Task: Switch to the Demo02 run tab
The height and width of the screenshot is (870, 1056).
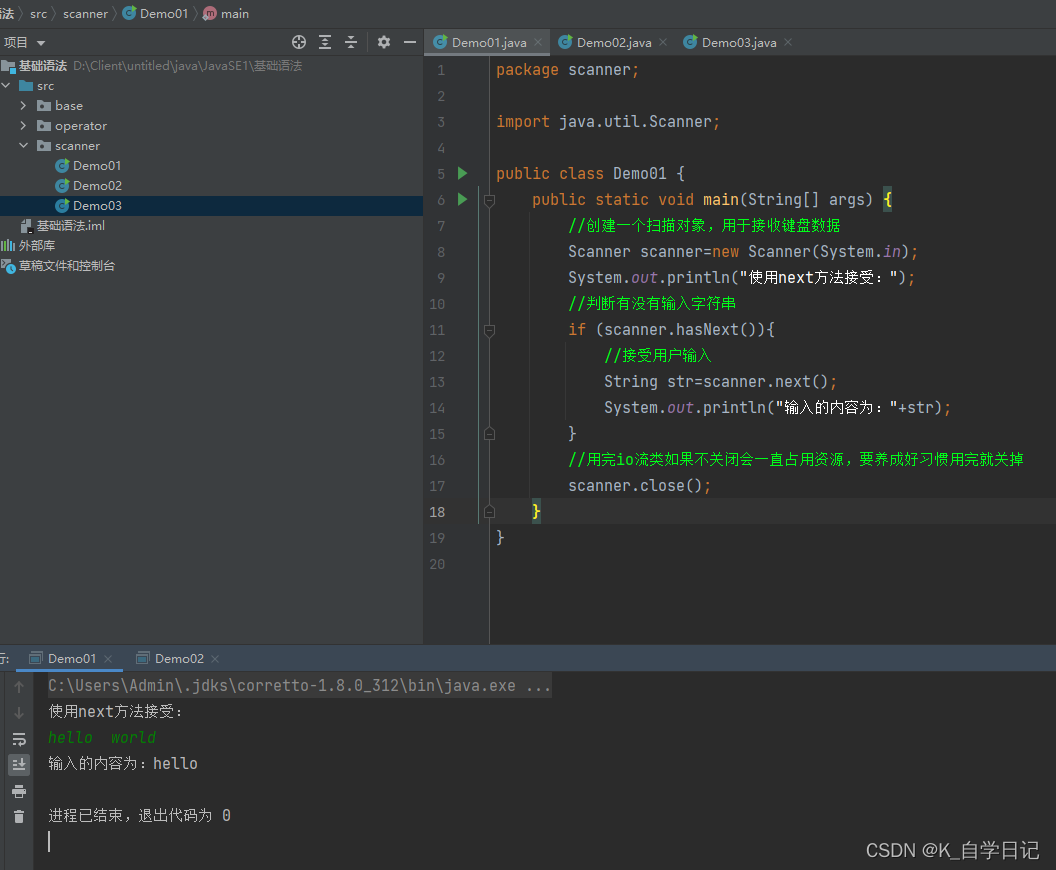Action: click(178, 659)
